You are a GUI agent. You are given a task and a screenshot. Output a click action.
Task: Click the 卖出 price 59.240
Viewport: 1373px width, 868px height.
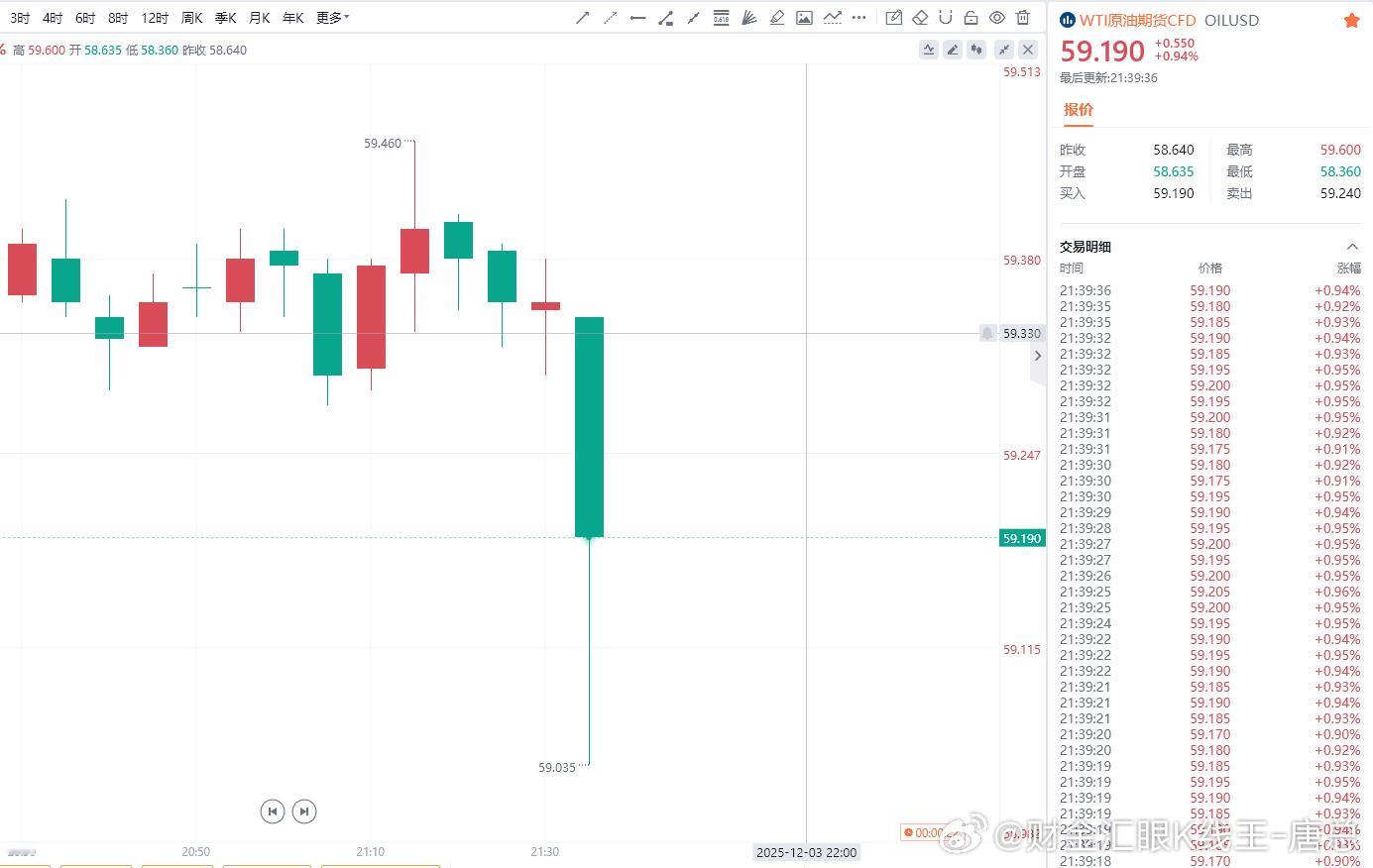tap(1340, 193)
